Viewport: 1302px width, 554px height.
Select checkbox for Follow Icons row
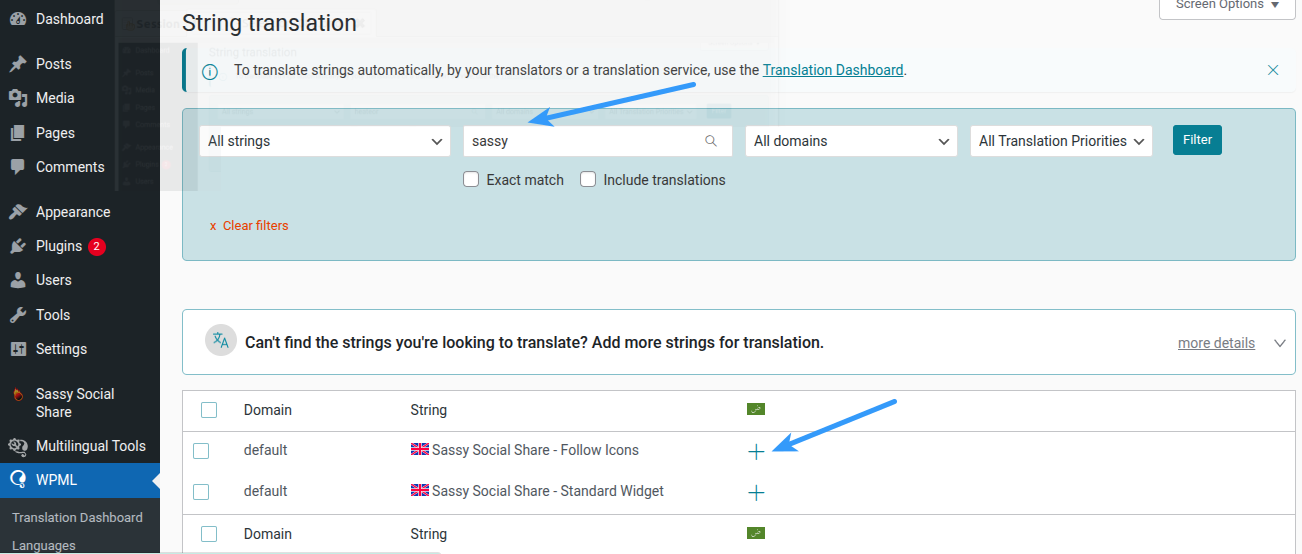point(201,451)
